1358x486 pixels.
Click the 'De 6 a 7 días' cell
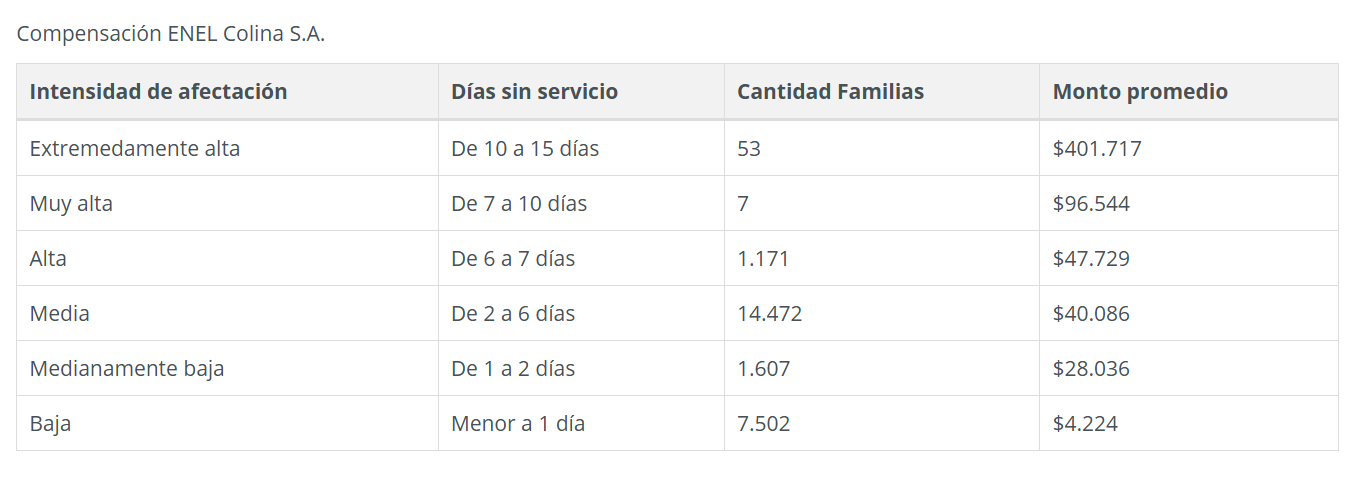(x=513, y=259)
